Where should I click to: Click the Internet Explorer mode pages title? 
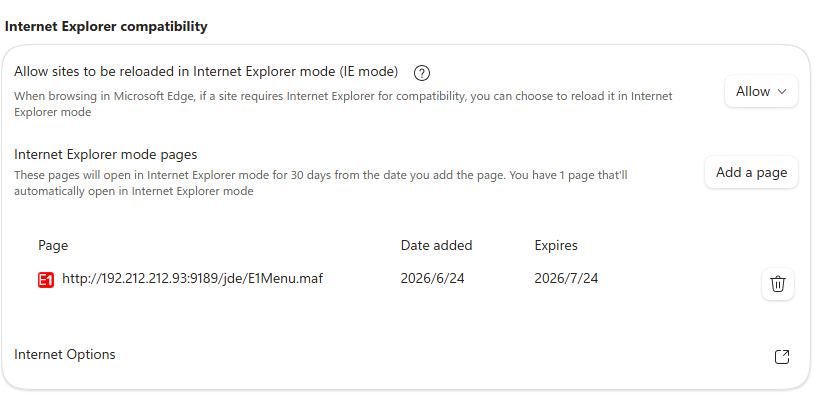(106, 155)
